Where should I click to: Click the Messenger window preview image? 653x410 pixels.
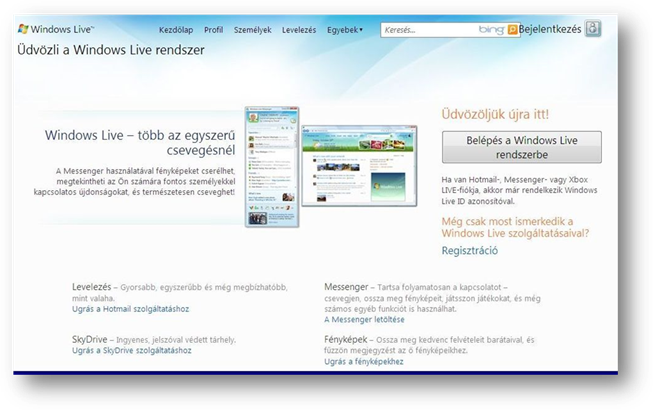point(272,164)
